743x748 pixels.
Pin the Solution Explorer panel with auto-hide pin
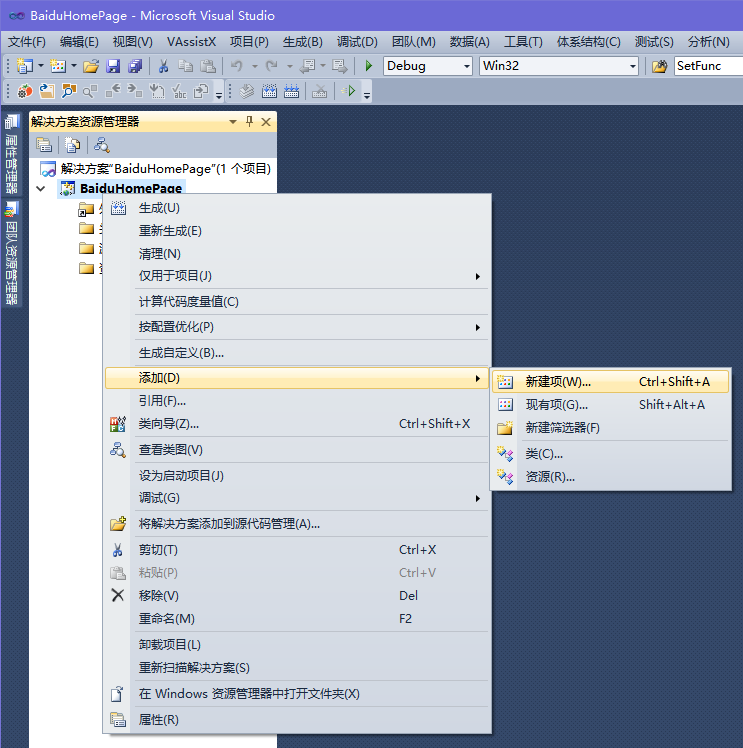tap(249, 122)
